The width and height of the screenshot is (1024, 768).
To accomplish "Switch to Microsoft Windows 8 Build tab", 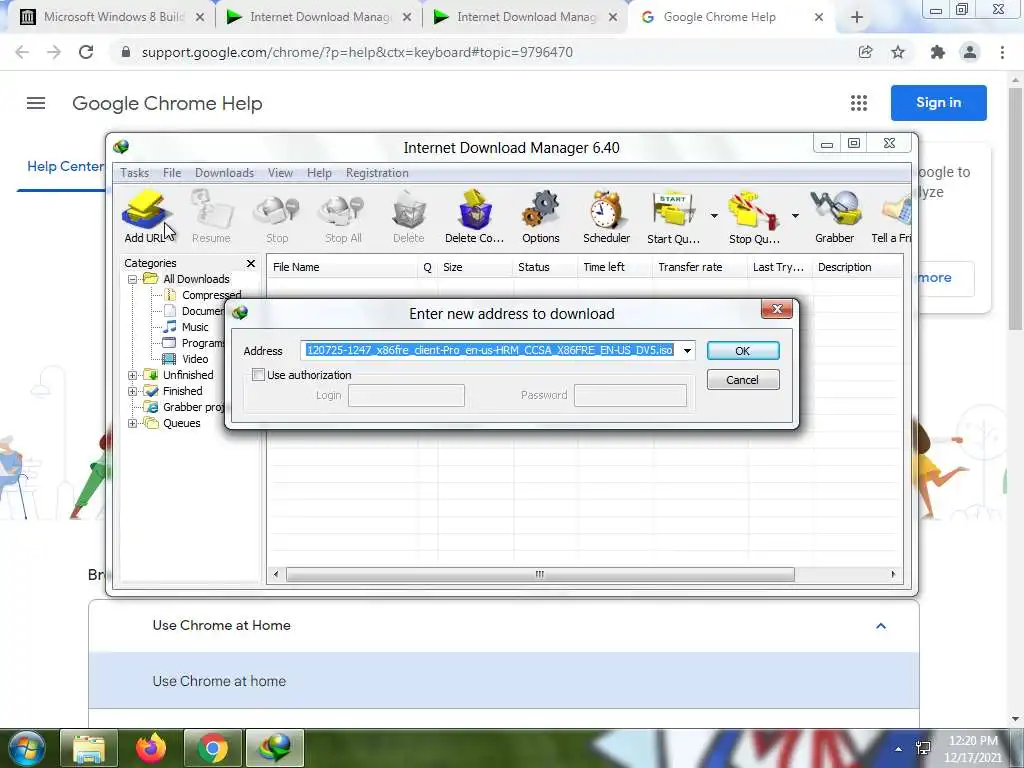I will (x=112, y=17).
